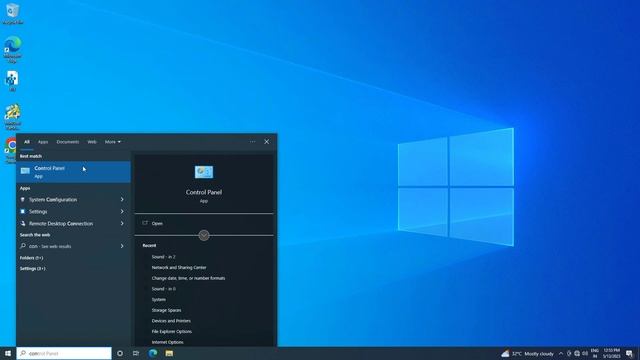
Task: Open recent item System
Action: click(158, 299)
